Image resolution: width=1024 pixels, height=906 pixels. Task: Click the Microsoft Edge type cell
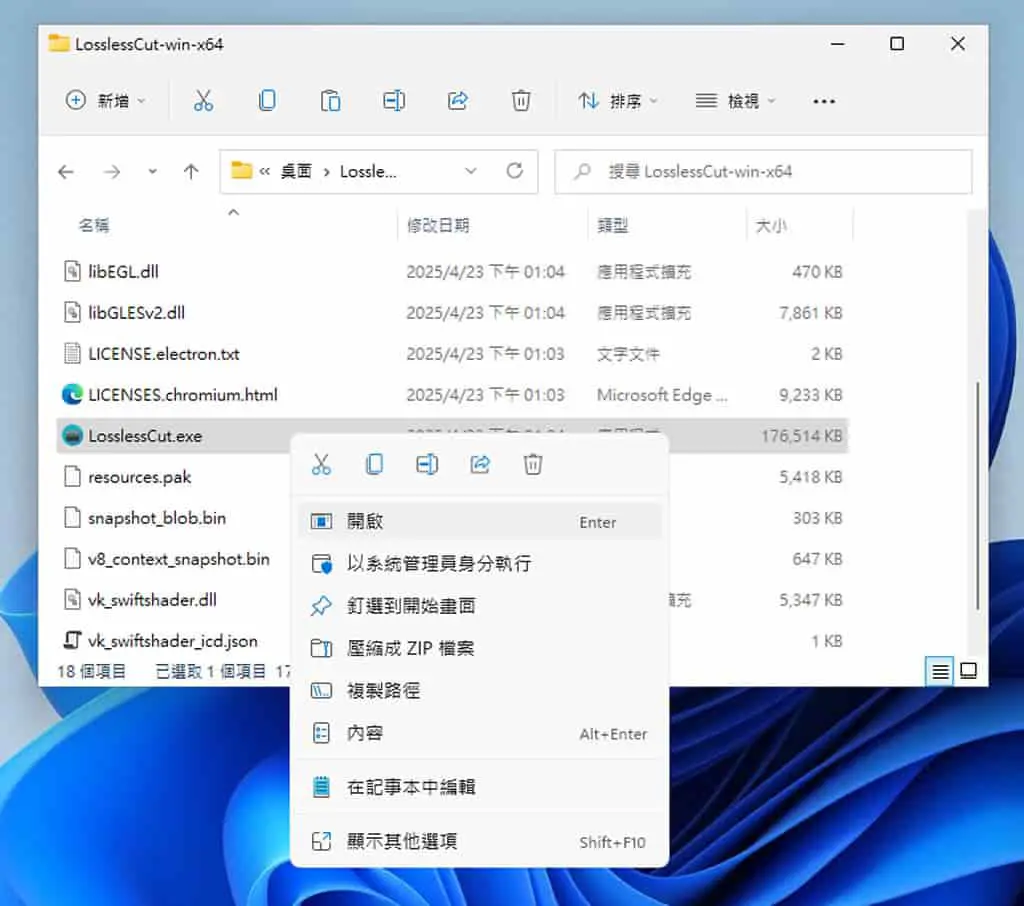pyautogui.click(x=662, y=395)
